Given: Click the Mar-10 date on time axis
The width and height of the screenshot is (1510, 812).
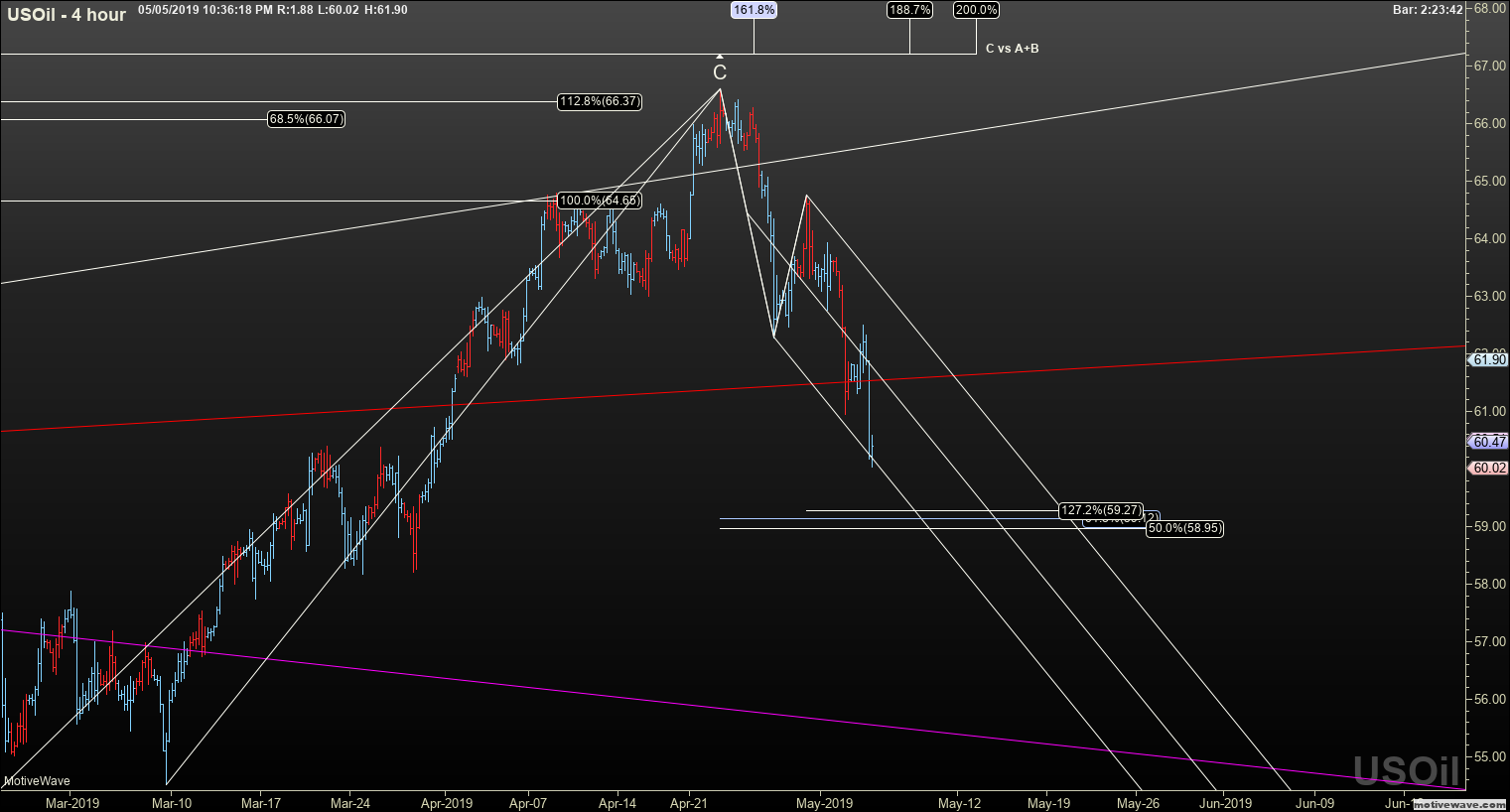Looking at the screenshot, I should coord(172,802).
